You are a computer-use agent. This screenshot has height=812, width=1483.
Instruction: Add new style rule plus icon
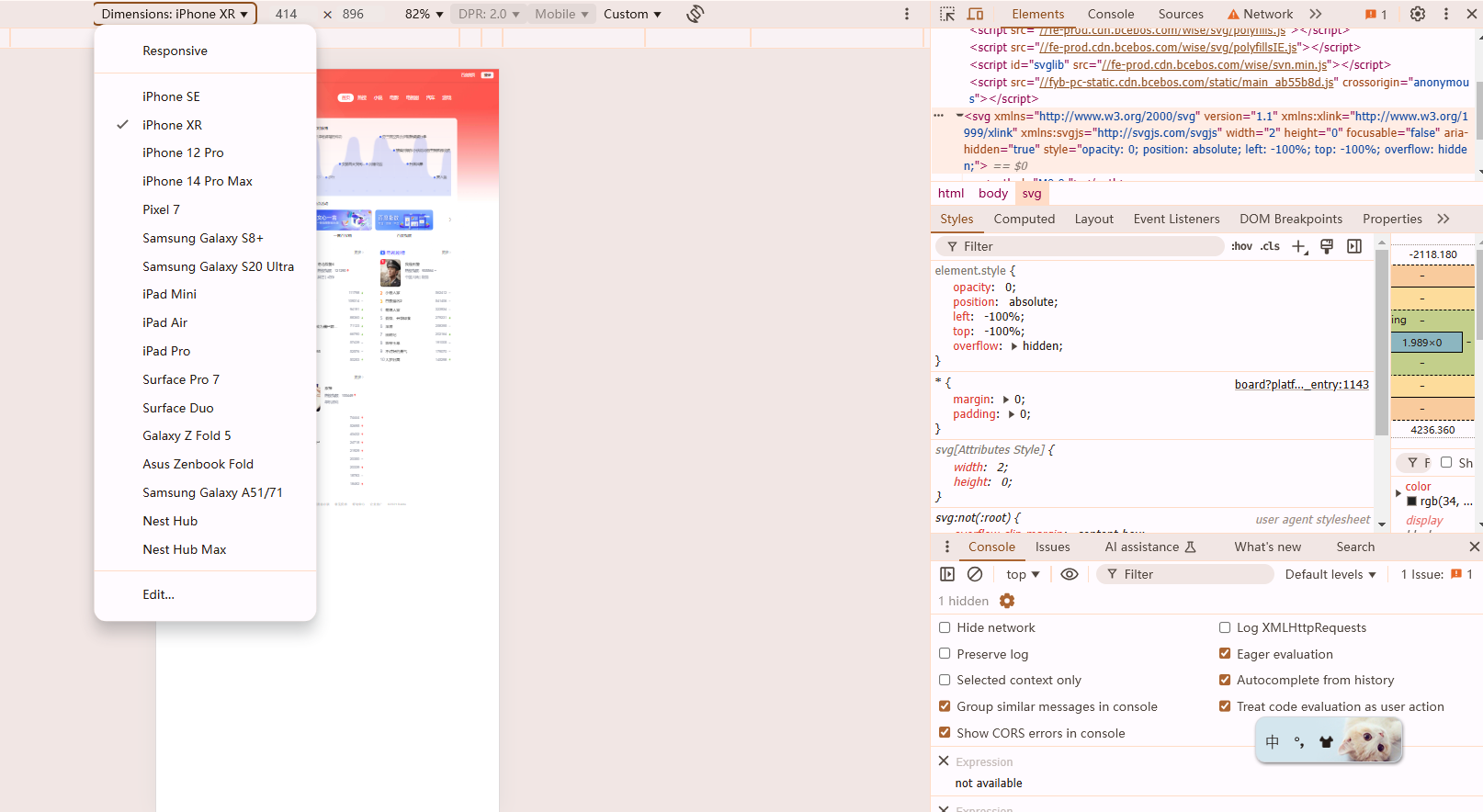pos(1299,246)
